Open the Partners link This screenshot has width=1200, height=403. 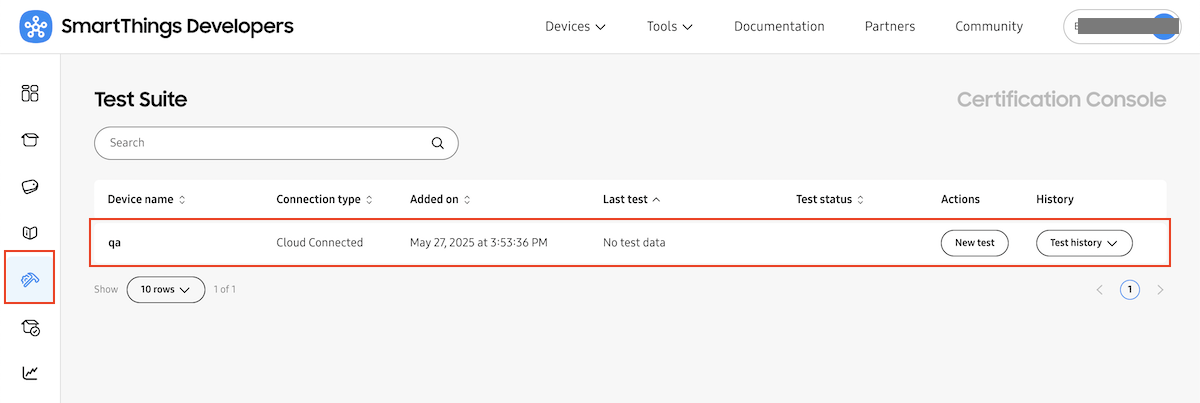point(890,27)
